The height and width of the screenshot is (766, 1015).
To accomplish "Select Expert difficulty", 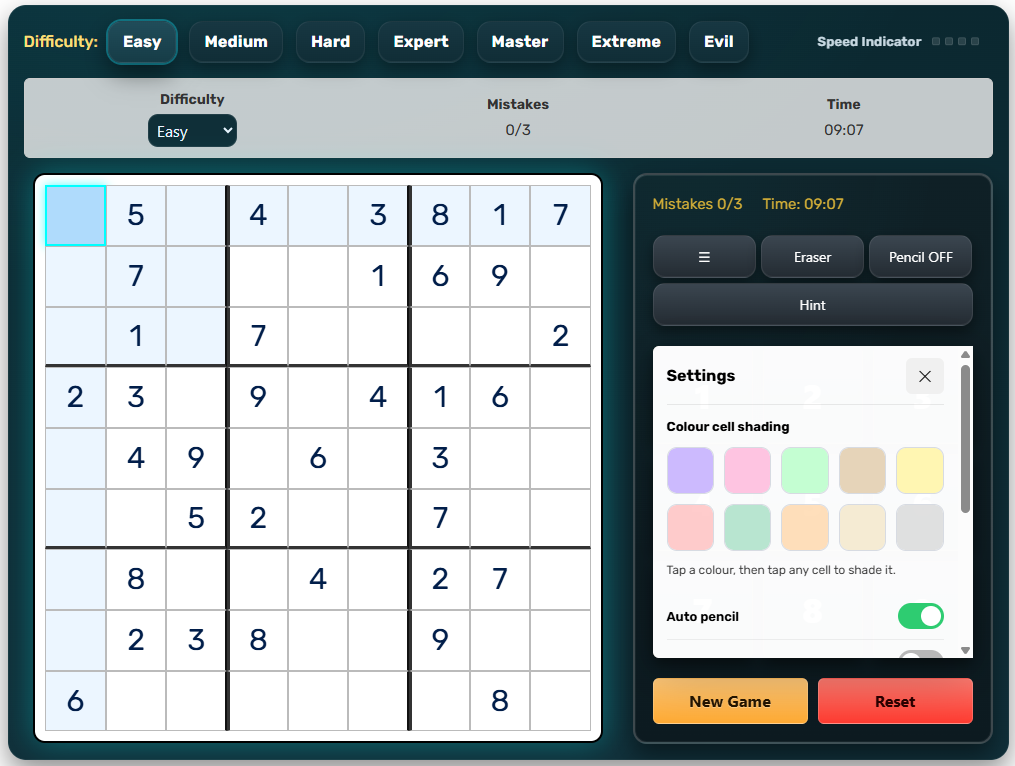I will 420,41.
